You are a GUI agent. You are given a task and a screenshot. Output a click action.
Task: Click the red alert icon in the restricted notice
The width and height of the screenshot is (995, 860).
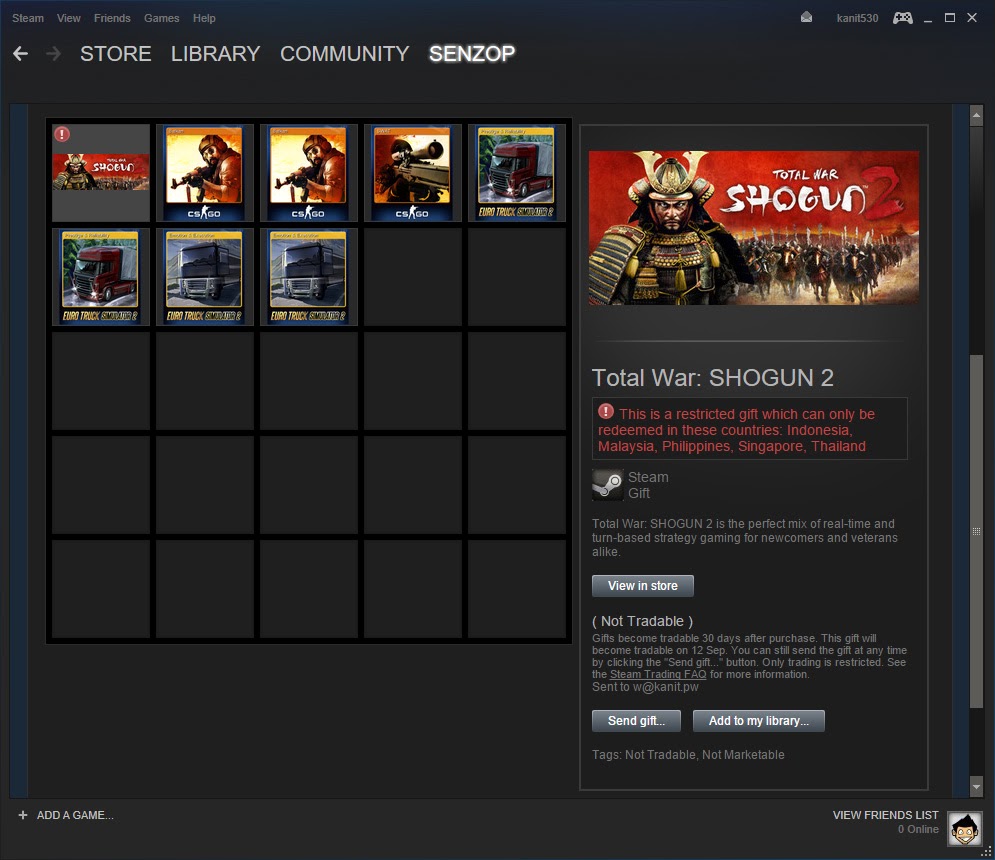tap(606, 411)
